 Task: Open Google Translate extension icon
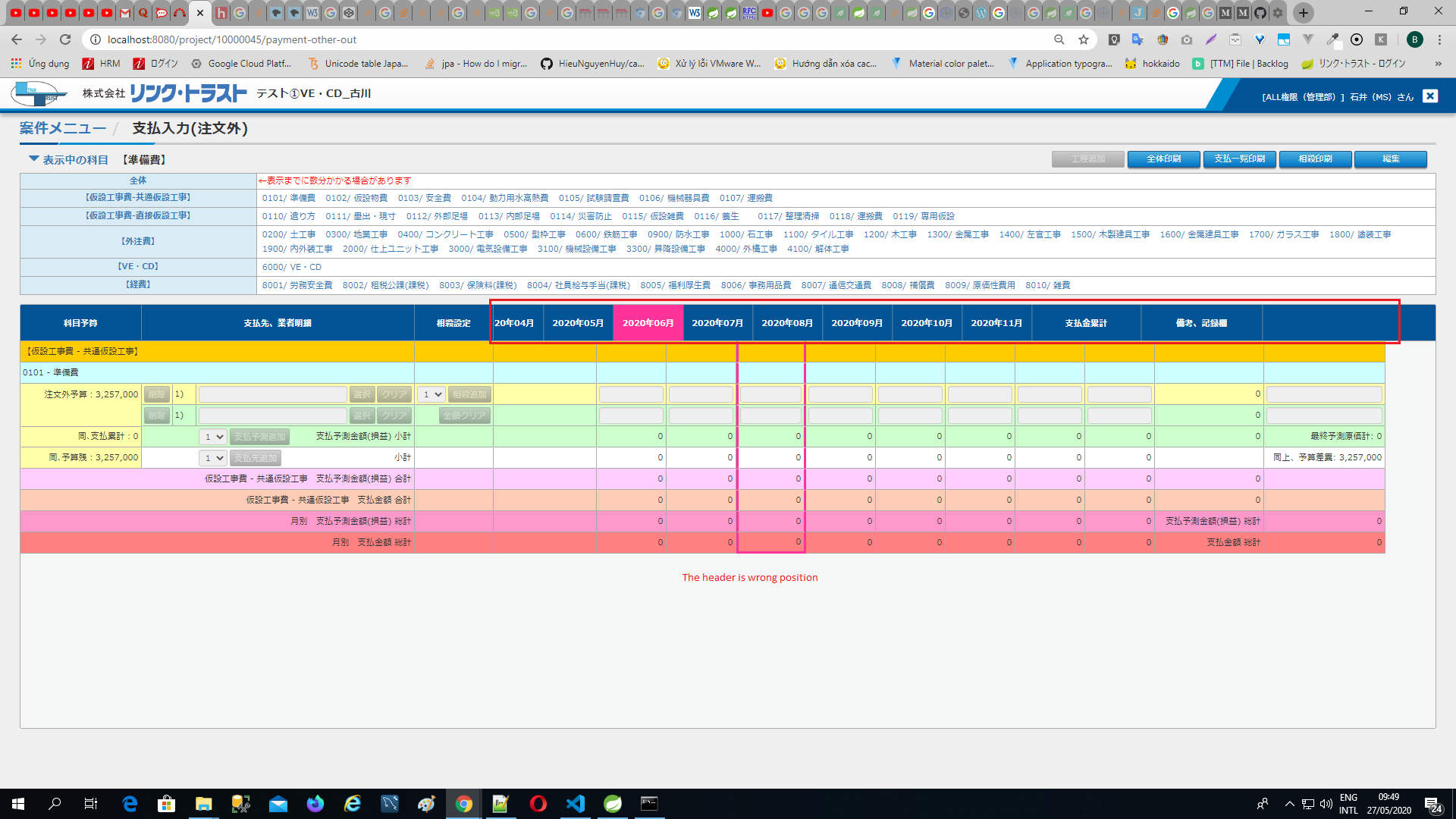[x=1137, y=39]
